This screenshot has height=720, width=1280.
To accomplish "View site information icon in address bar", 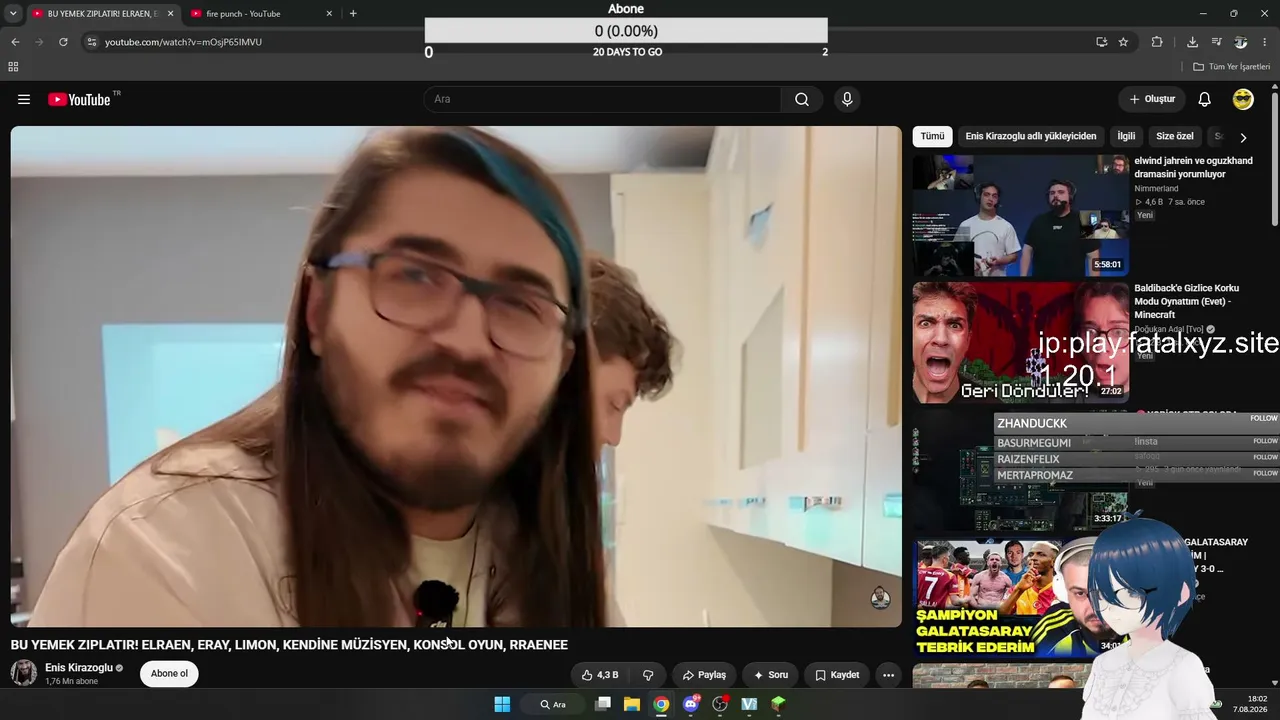I will click(x=91, y=42).
